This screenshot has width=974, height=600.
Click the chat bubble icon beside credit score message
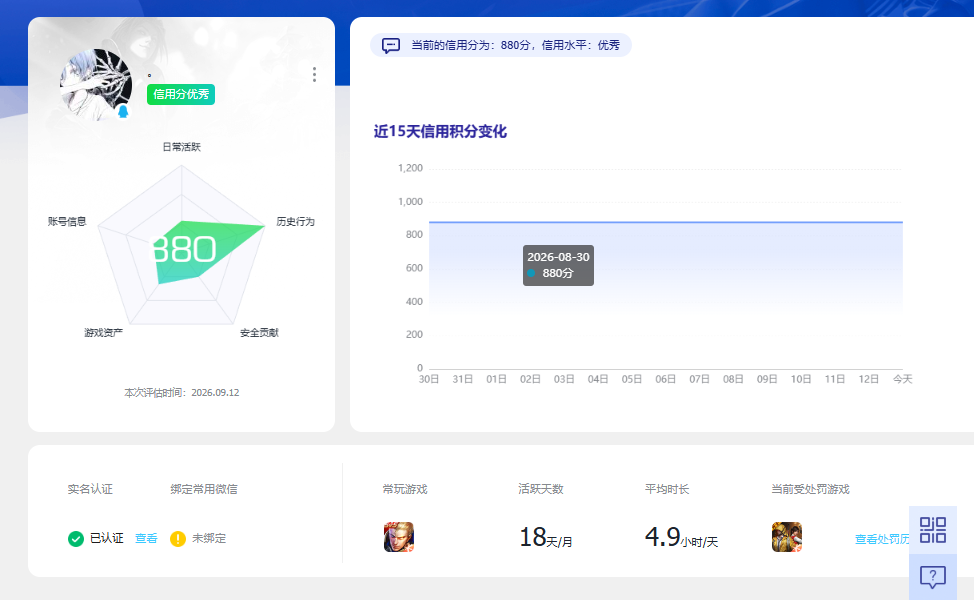391,45
